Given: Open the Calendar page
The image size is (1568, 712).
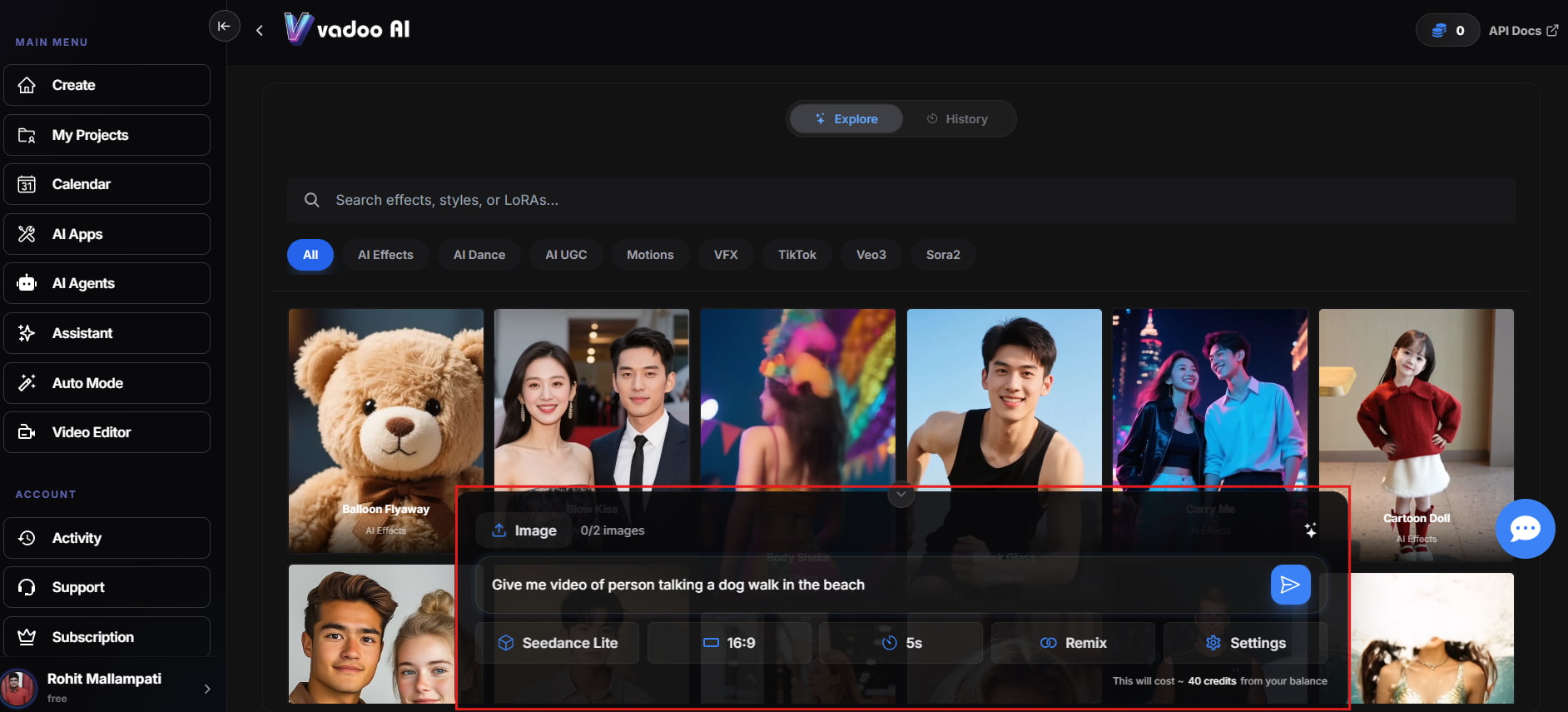Looking at the screenshot, I should pyautogui.click(x=107, y=184).
